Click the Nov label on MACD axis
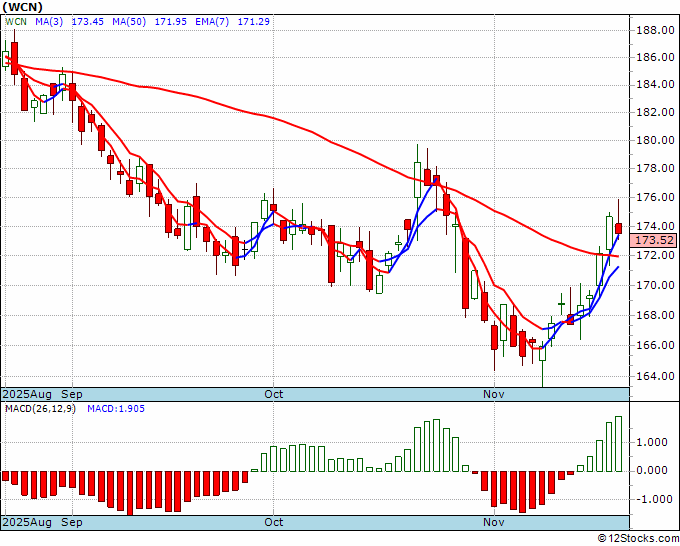Screen dimensions: 680x546 click(x=494, y=522)
